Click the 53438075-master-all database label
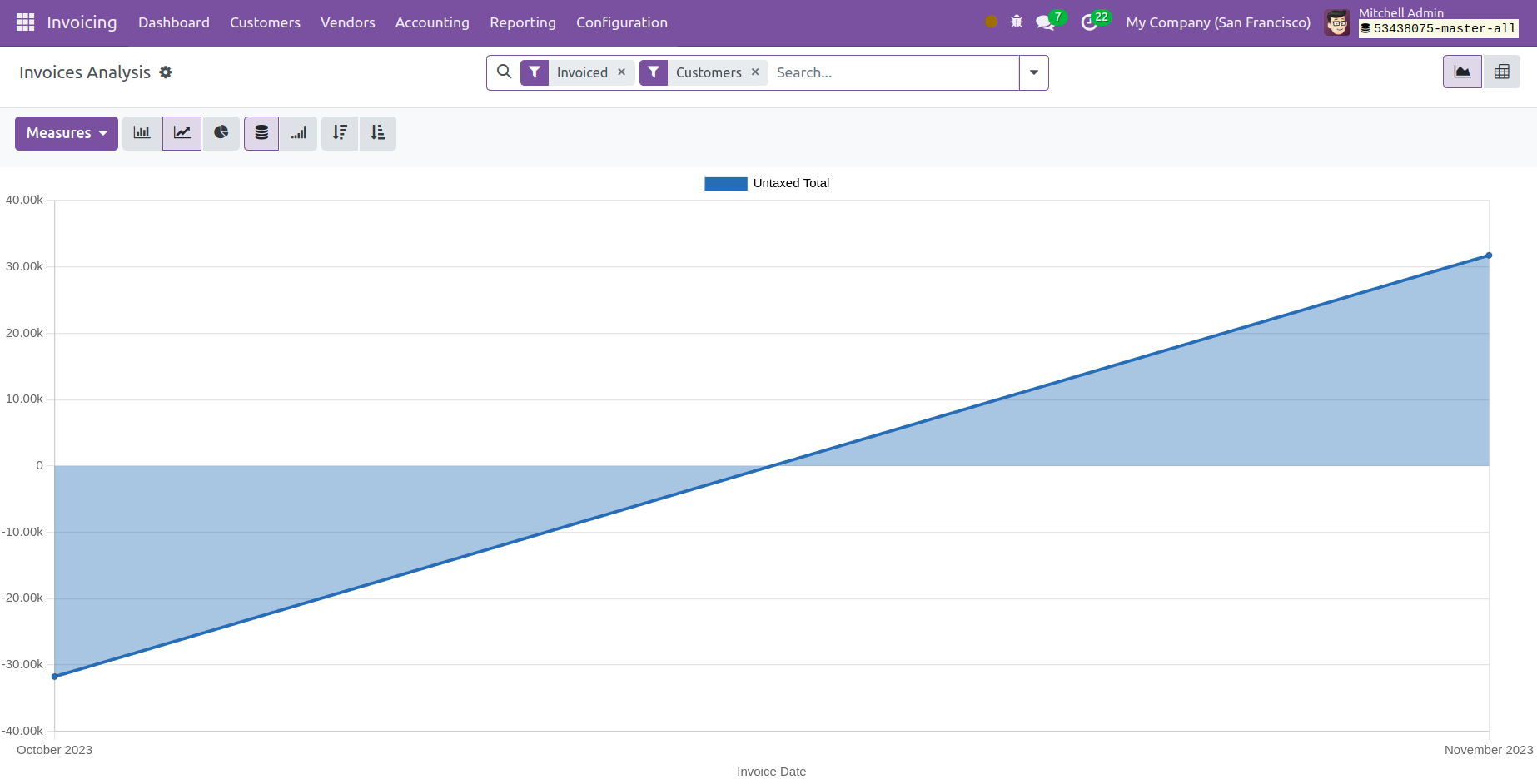This screenshot has height=784, width=1537. 1439,29
